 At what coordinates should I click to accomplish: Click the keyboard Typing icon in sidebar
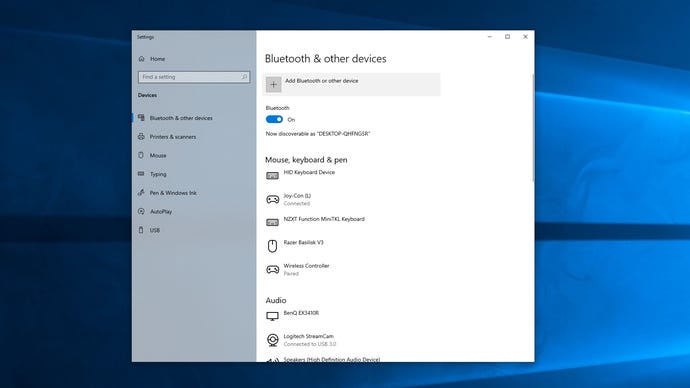coord(141,174)
